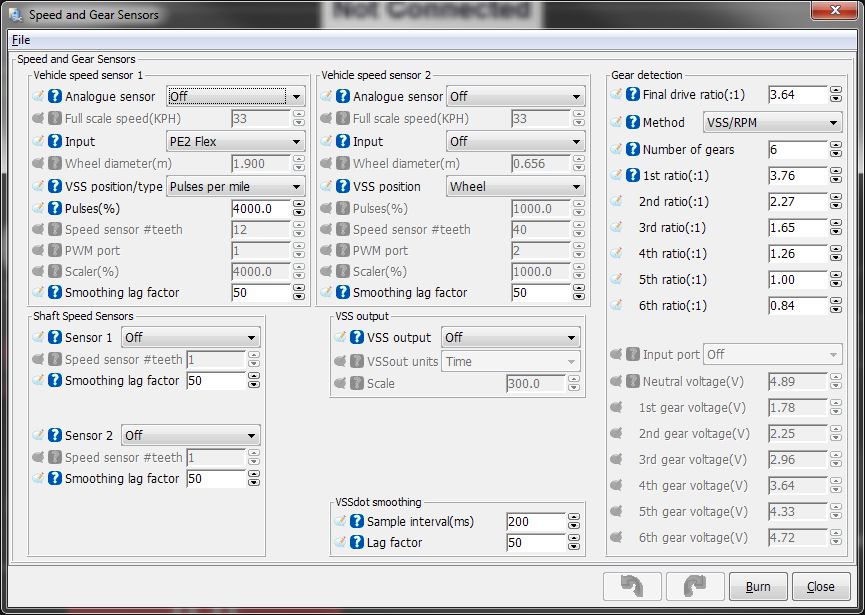The image size is (865, 615).
Task: Click the 5th ratio field 1.00
Action: click(798, 279)
